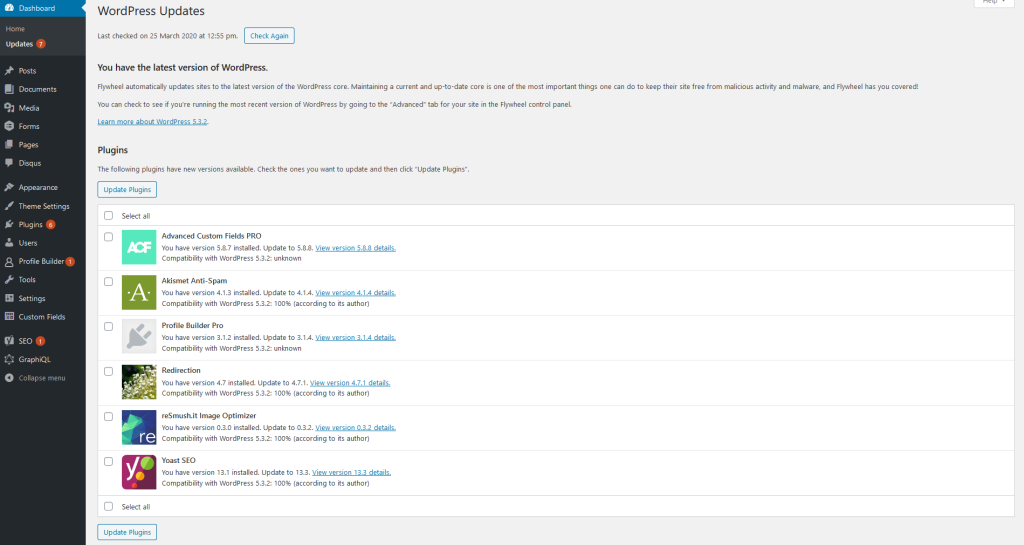Click the Collapse menu arrow icon

[x=9, y=378]
